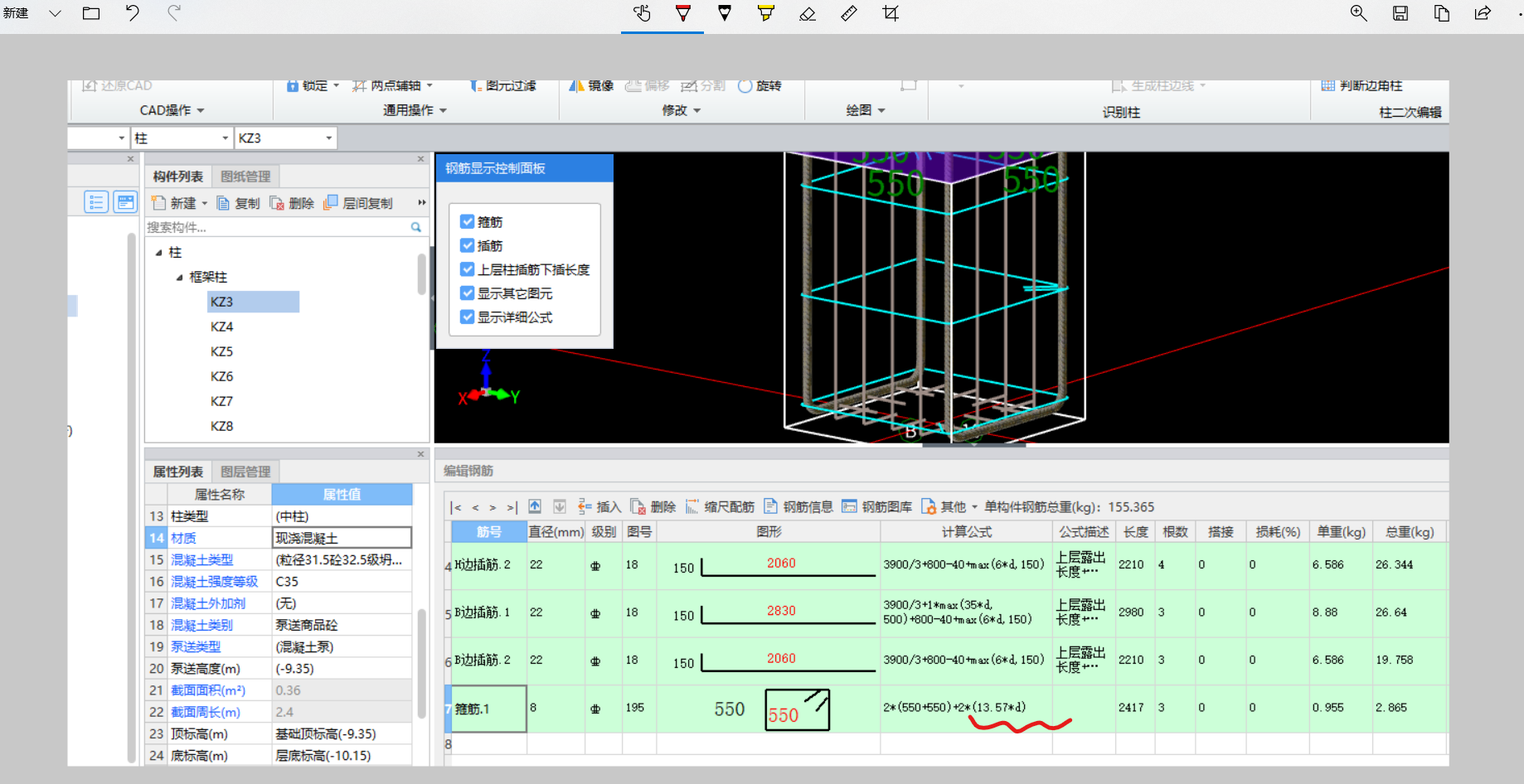Click the 新建 new snip button

[x=16, y=13]
